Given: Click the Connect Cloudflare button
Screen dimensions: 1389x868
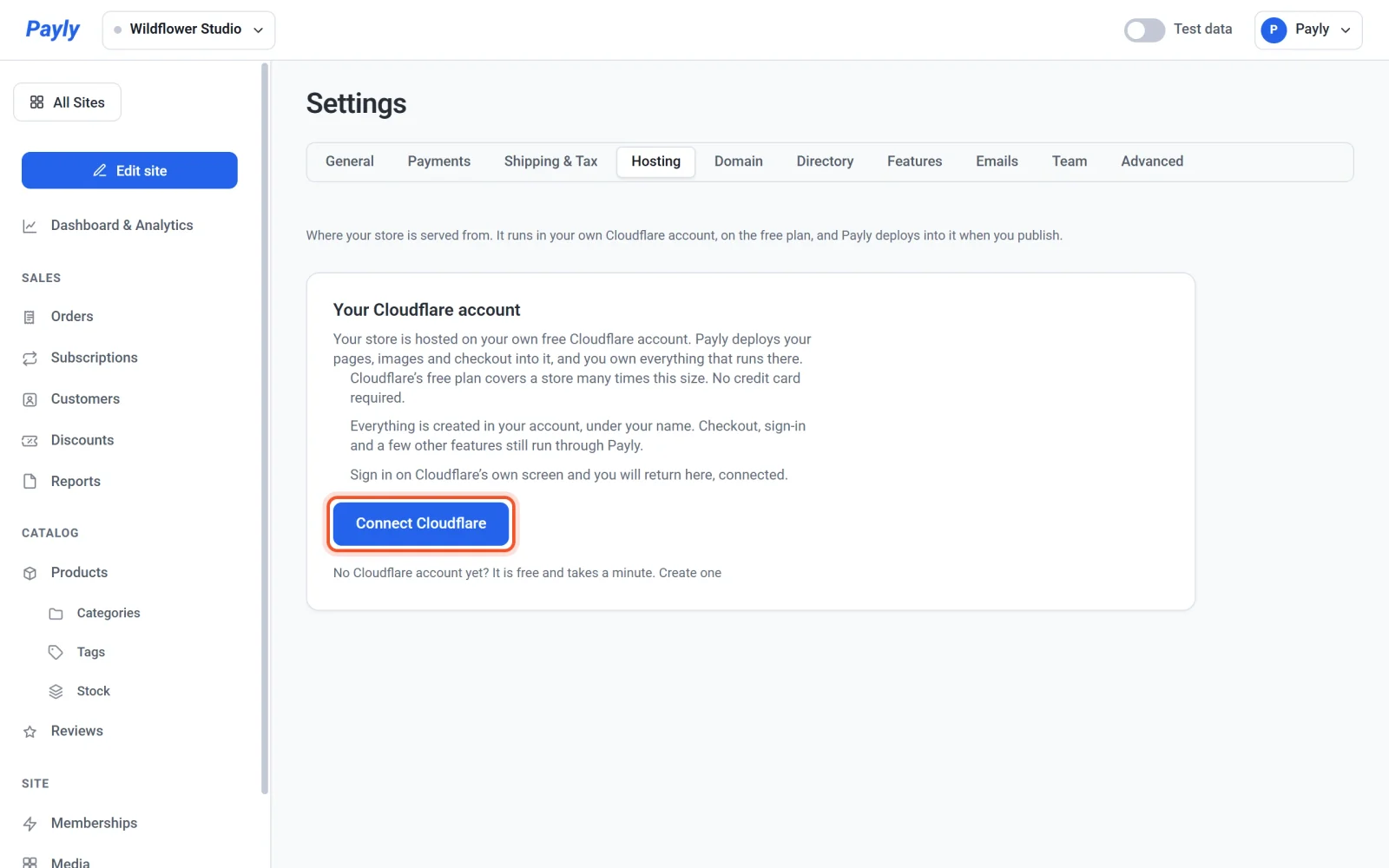Looking at the screenshot, I should click(421, 523).
